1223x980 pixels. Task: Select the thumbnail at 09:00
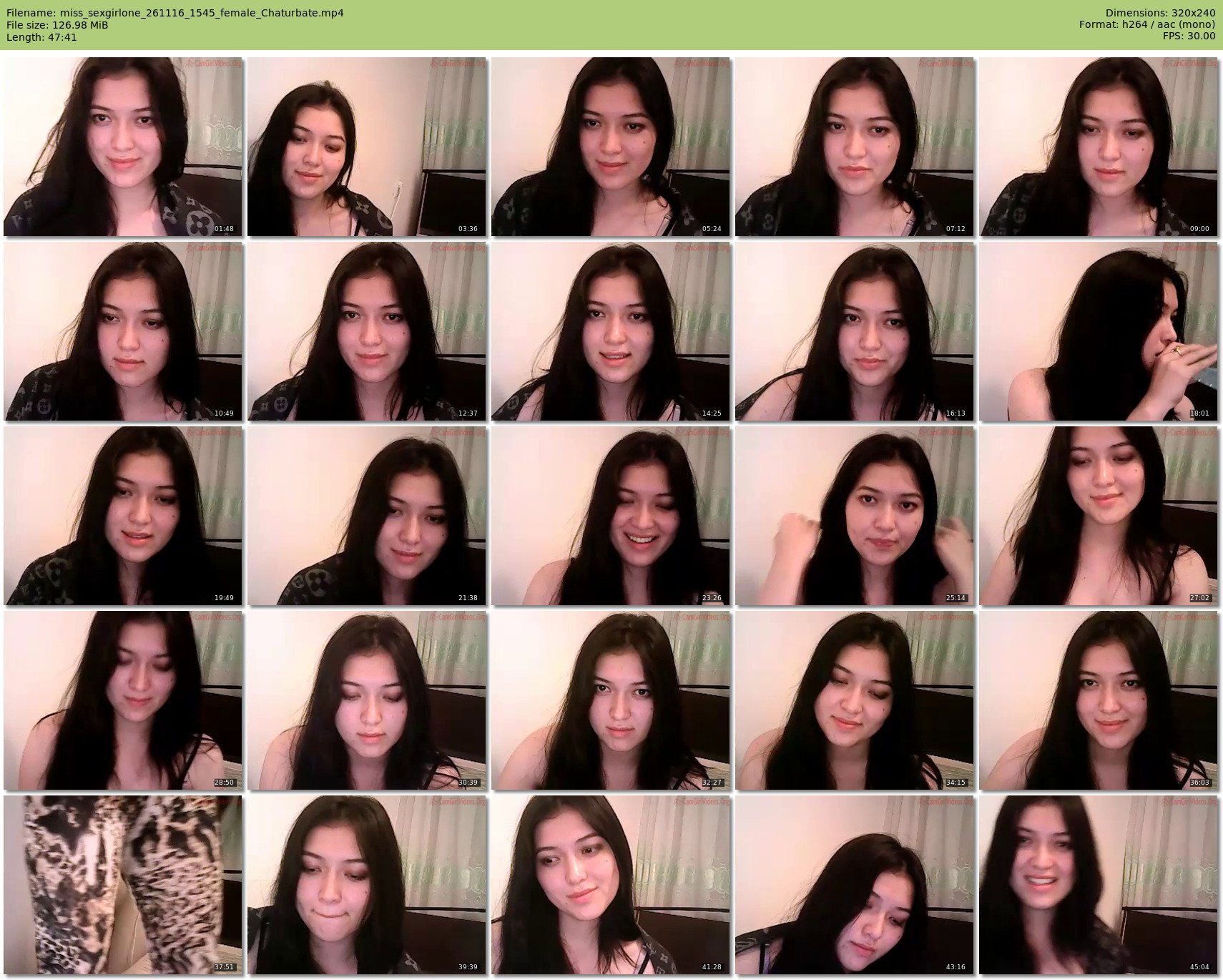(1099, 147)
